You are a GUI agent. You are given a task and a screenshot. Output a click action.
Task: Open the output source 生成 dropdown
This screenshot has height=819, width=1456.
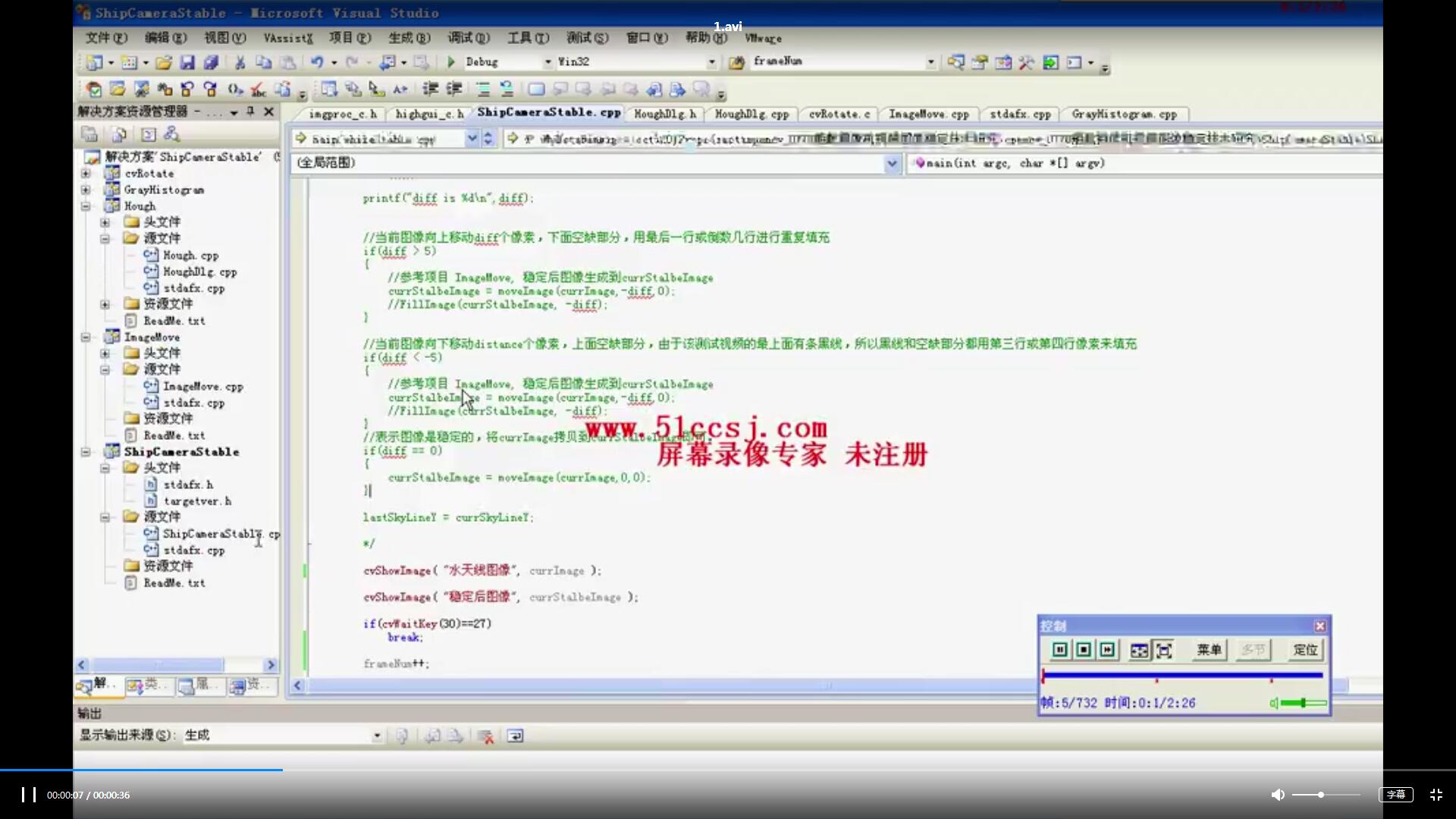376,736
